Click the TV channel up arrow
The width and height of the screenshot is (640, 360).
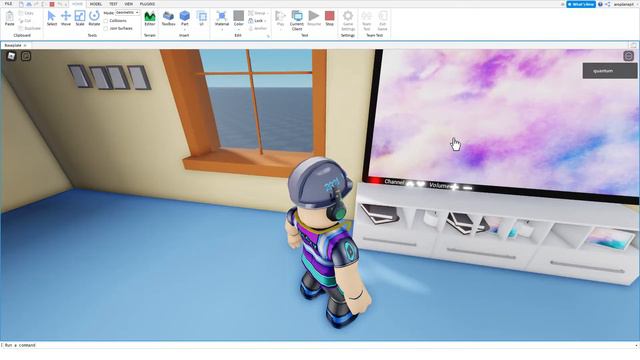[411, 184]
